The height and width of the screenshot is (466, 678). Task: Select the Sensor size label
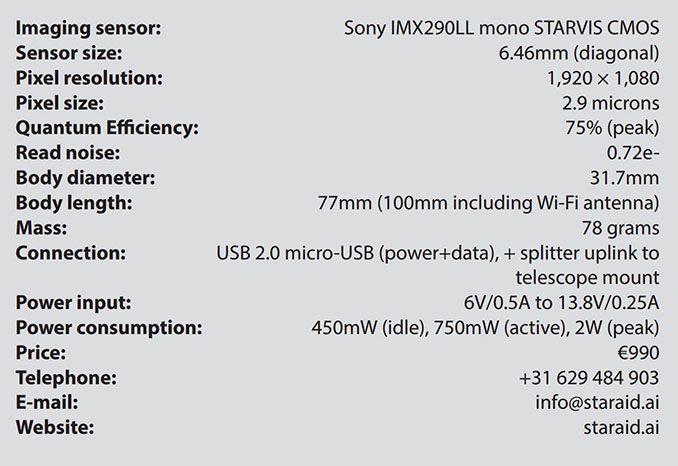pyautogui.click(x=69, y=53)
